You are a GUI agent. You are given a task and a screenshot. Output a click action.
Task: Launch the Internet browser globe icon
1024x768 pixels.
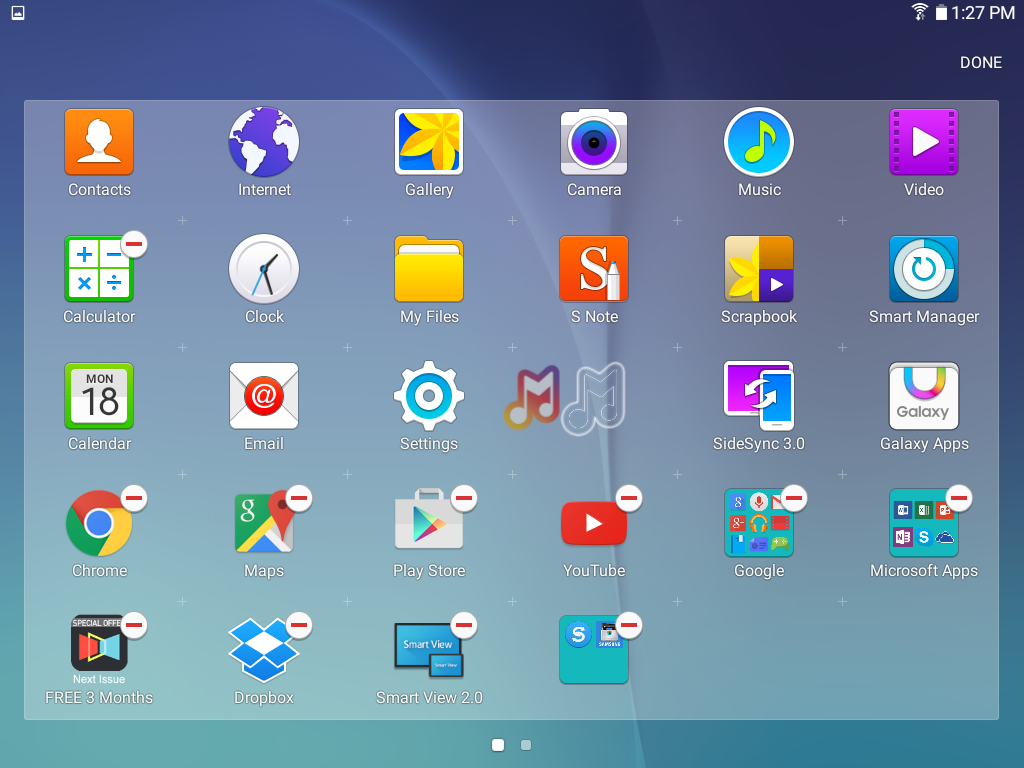pos(264,142)
